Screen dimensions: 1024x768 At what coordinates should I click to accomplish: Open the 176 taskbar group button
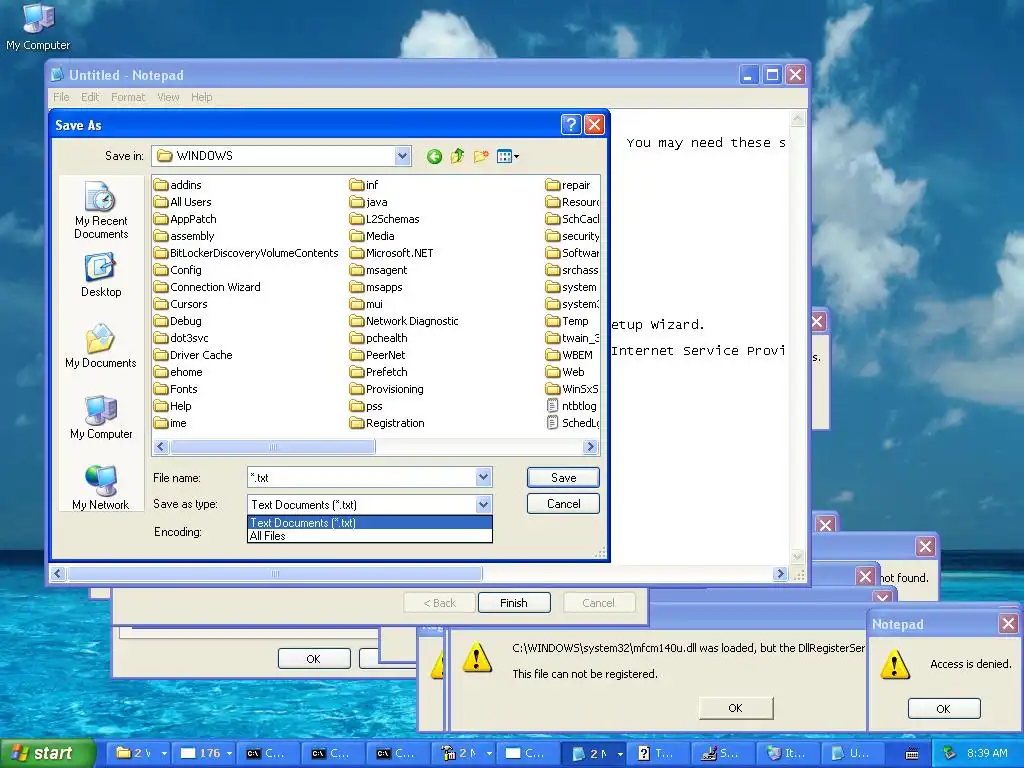pos(203,753)
